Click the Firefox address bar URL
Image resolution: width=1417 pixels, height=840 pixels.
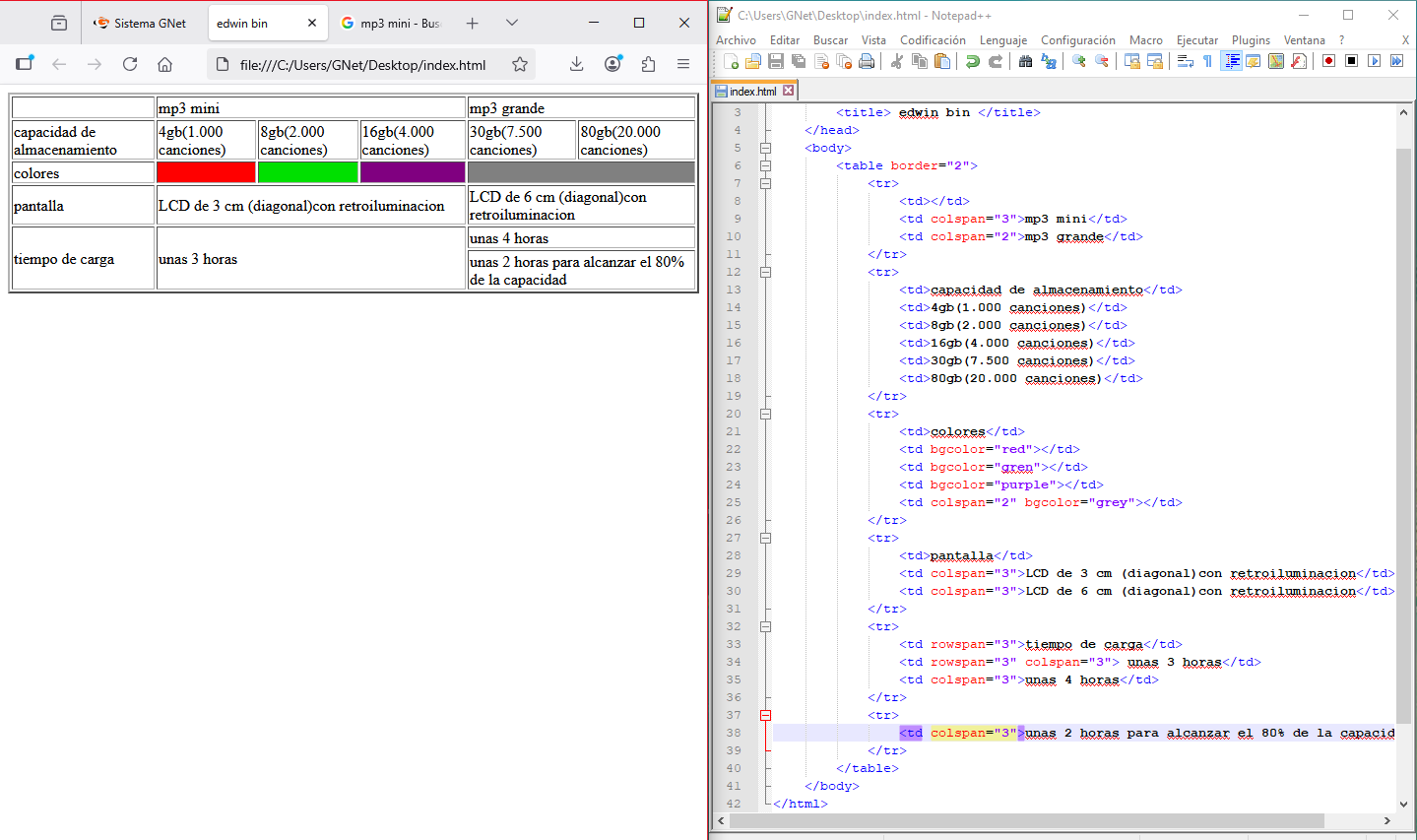coord(362,65)
